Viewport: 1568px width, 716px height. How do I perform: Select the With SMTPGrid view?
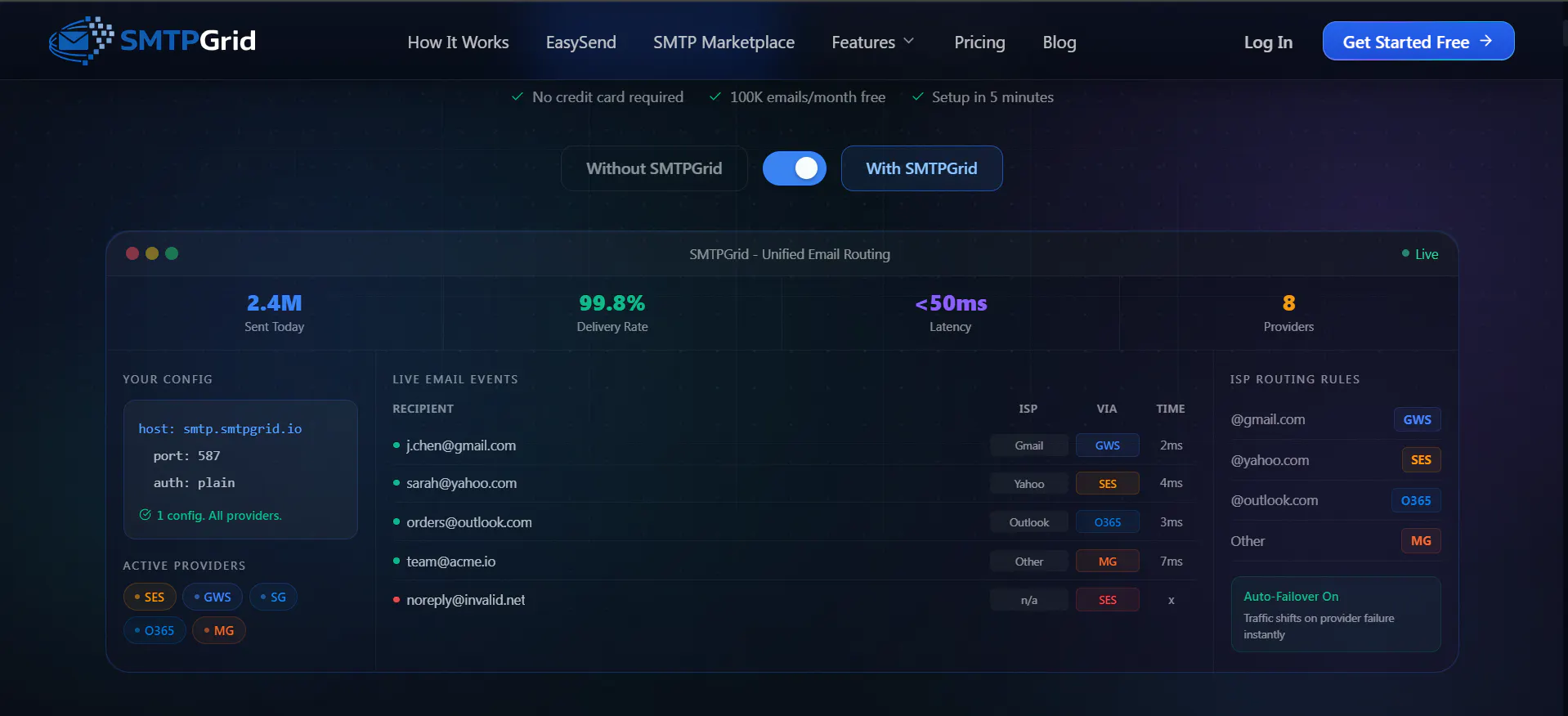pos(922,168)
